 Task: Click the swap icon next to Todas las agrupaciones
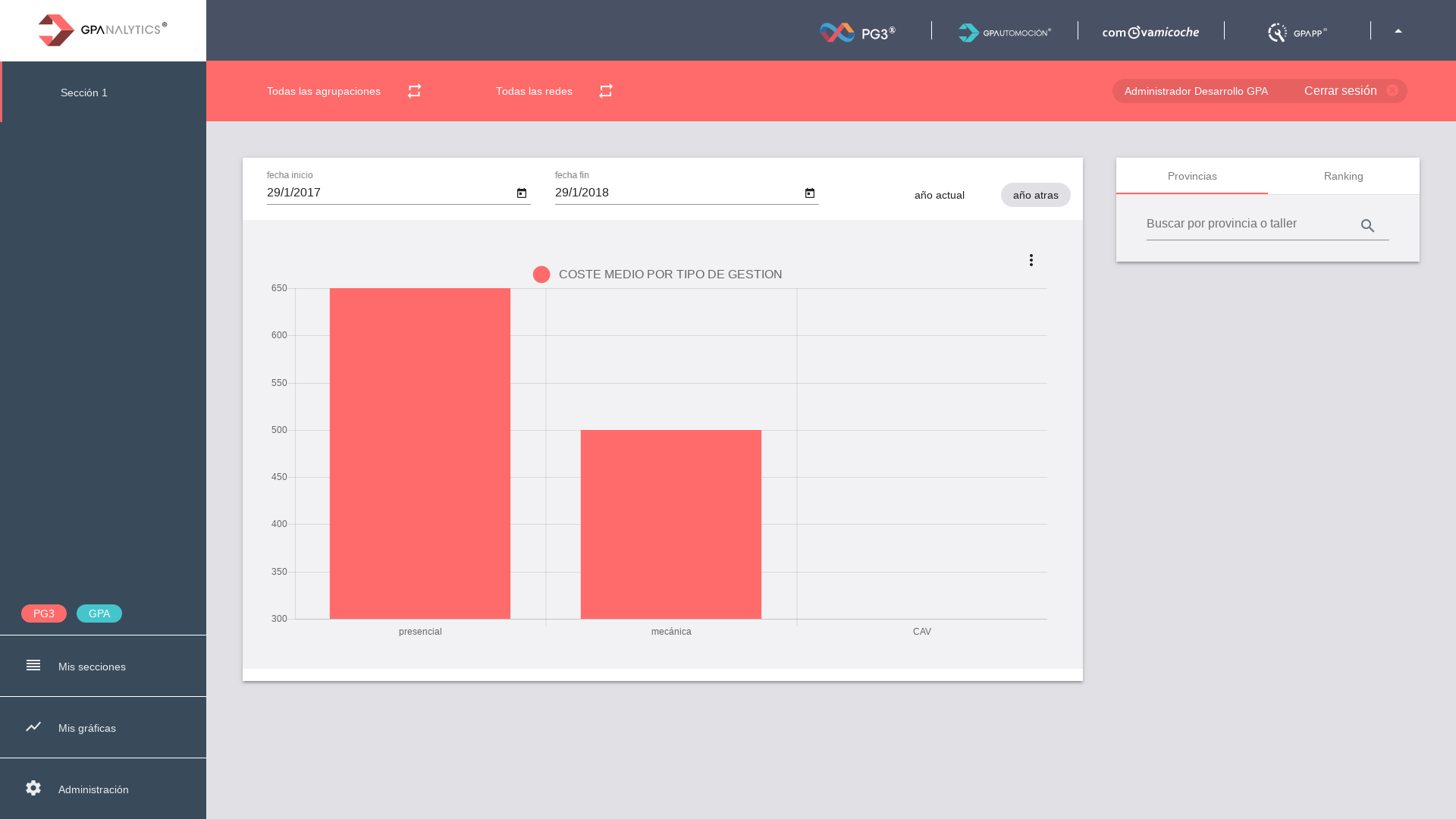[414, 91]
